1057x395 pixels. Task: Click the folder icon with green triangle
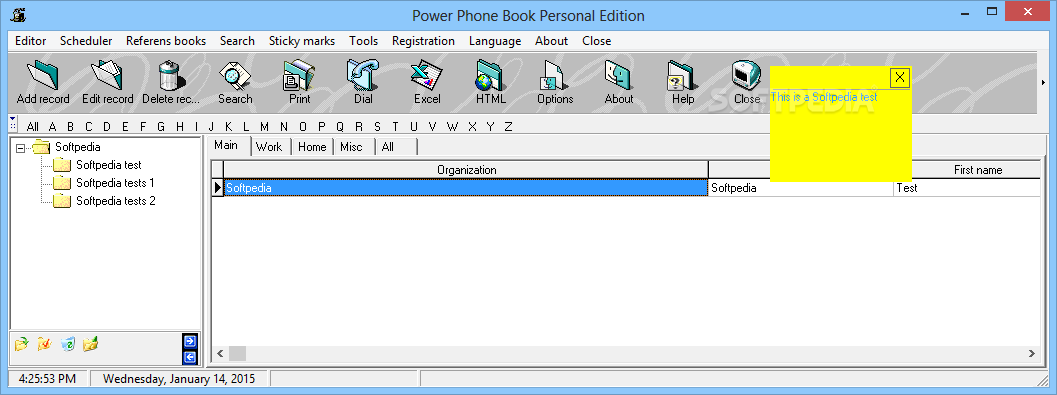(90, 344)
